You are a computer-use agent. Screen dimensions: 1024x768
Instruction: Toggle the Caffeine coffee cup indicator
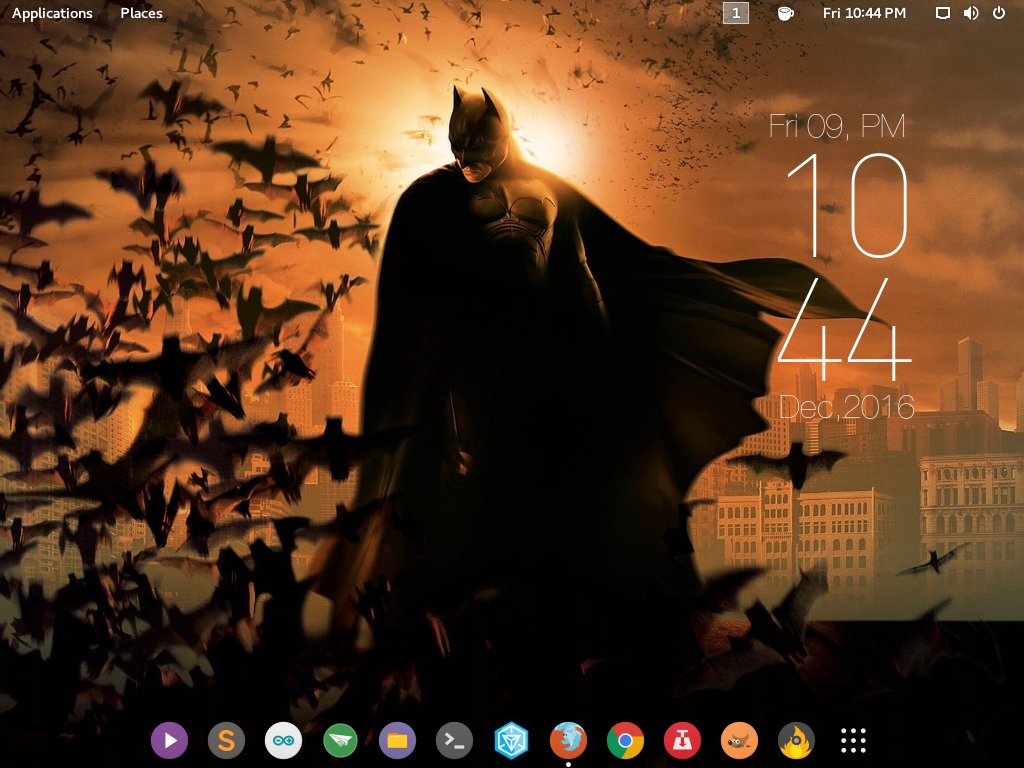pyautogui.click(x=786, y=13)
